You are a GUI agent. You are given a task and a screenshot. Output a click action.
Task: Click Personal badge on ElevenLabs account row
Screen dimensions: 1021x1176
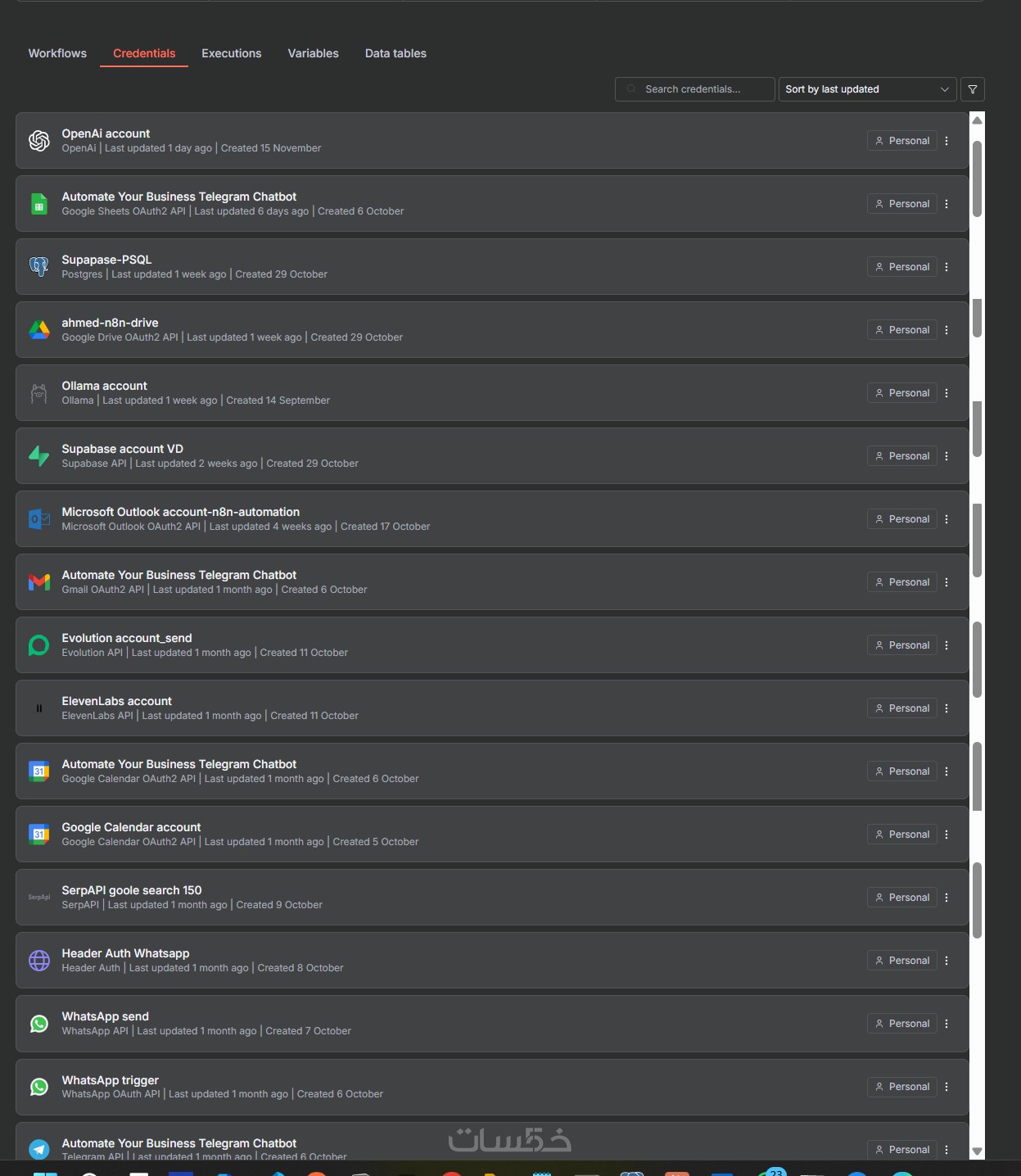point(902,708)
